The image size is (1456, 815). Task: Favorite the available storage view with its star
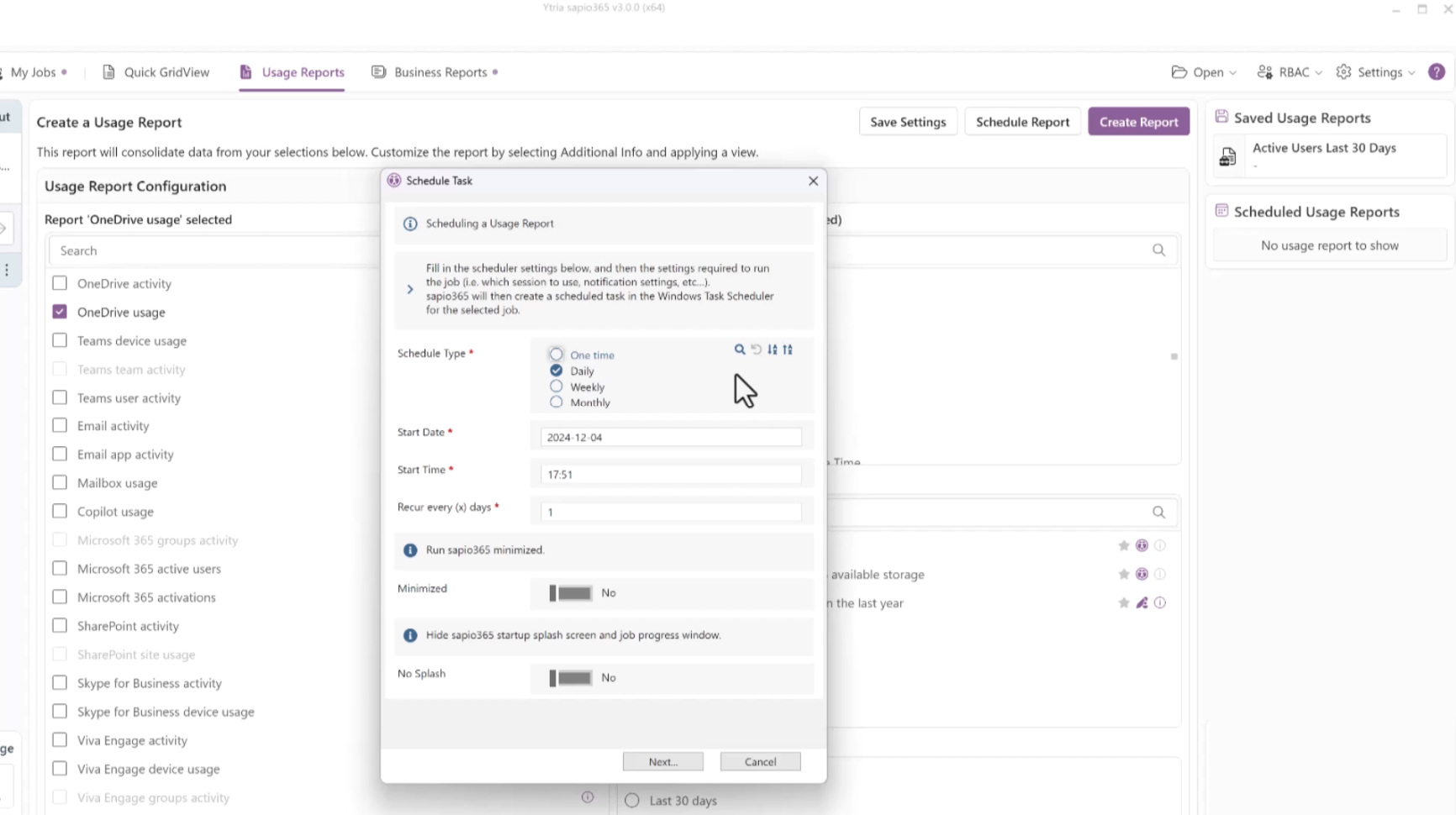(x=1124, y=575)
